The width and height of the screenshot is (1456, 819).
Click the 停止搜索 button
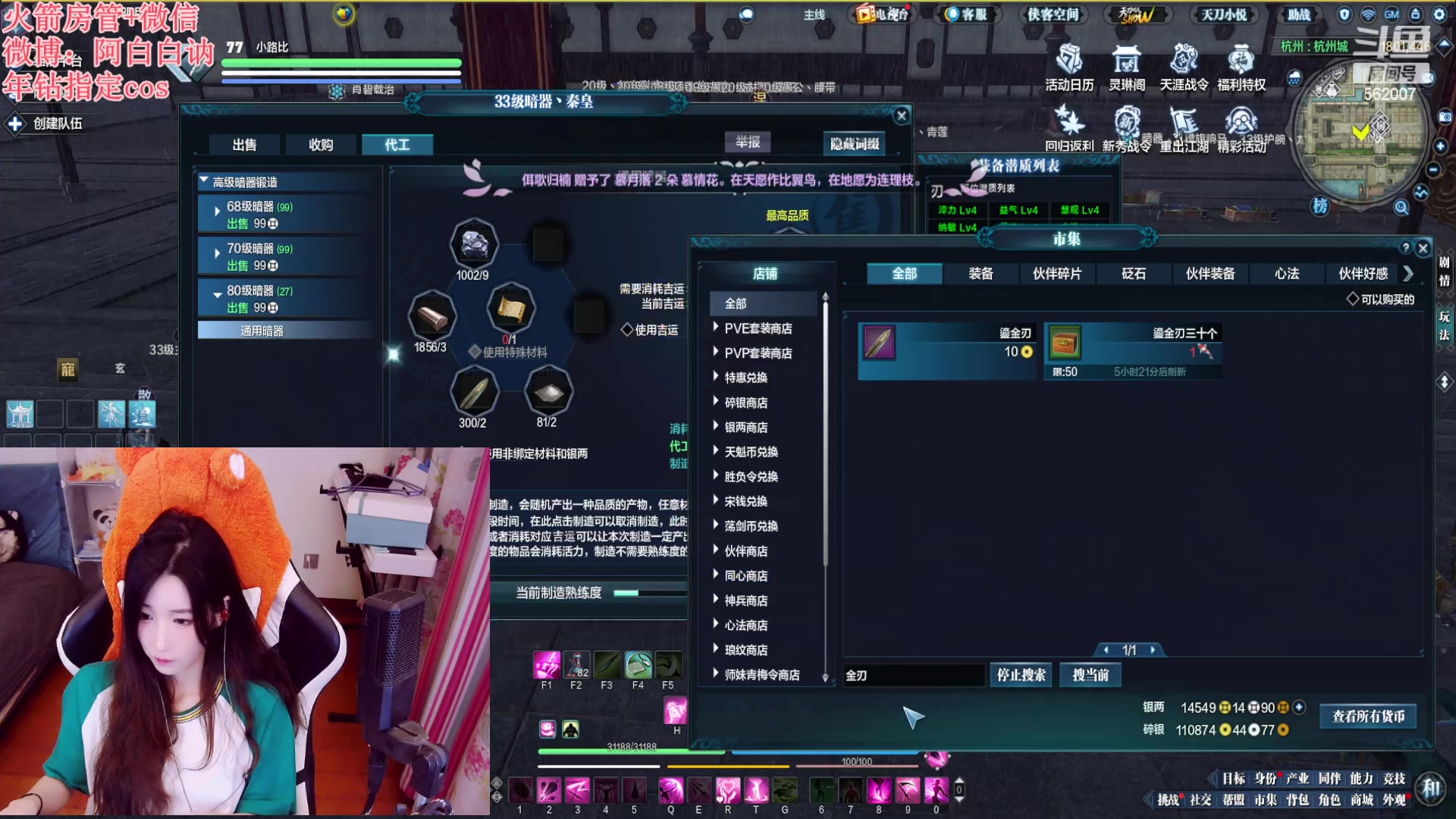[1021, 675]
